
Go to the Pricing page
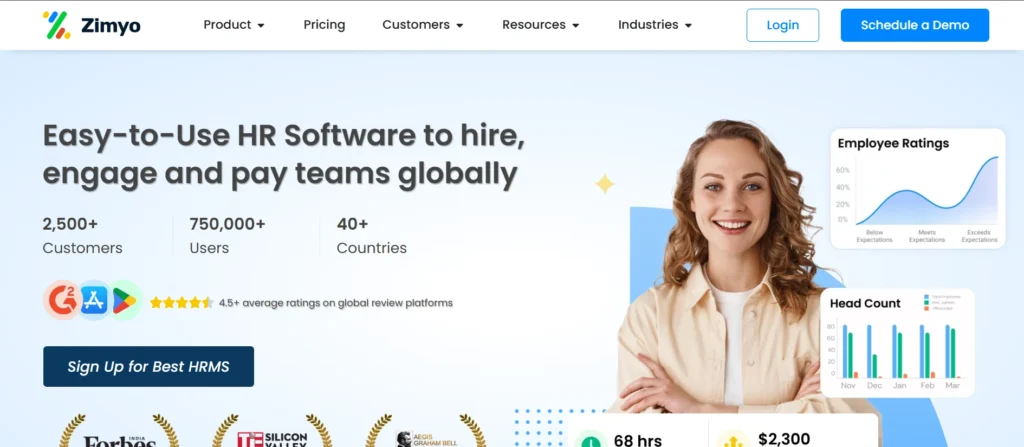coord(324,25)
